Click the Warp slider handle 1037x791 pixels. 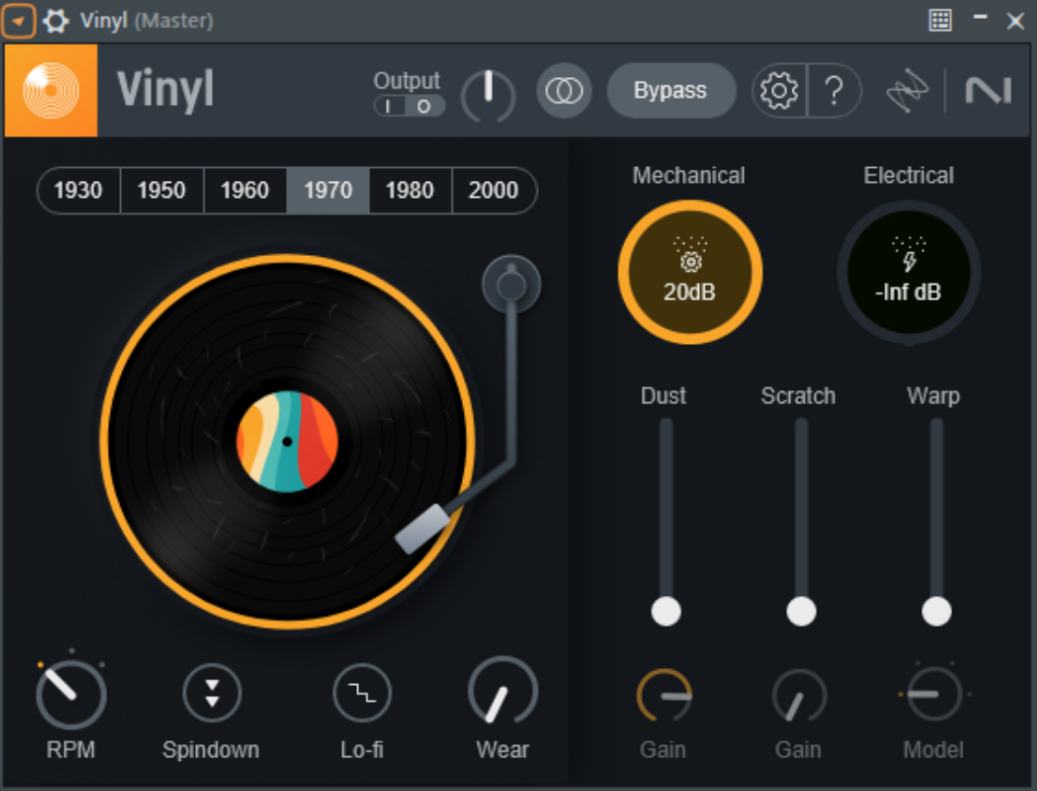coord(936,611)
